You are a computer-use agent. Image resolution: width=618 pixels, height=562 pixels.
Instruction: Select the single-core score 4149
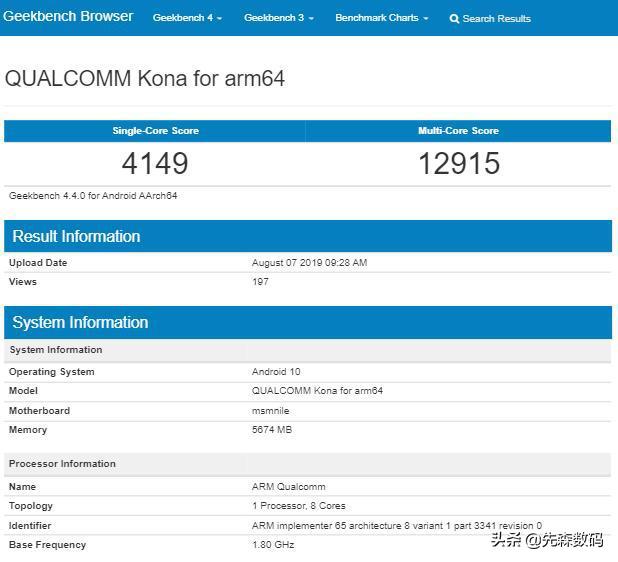[155, 163]
